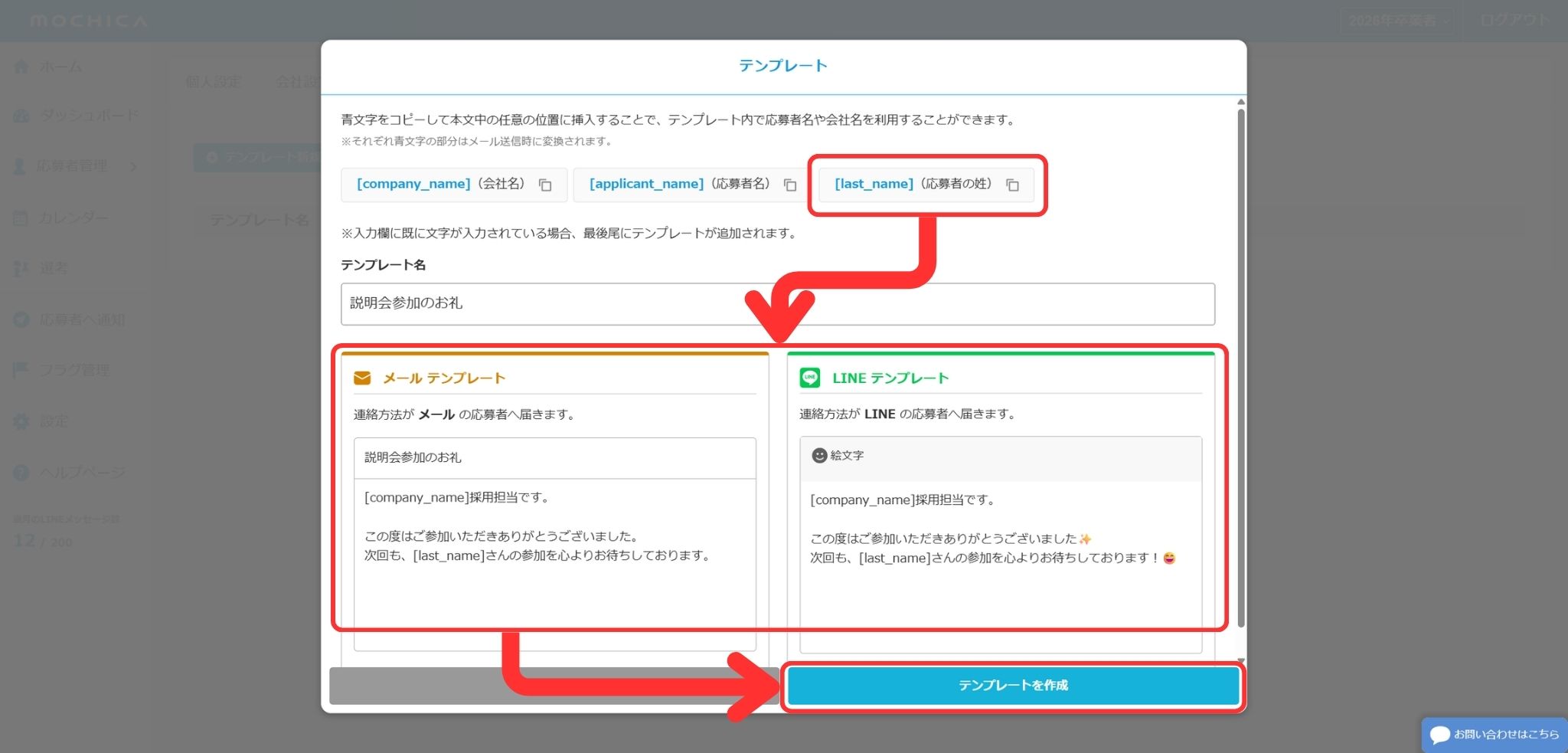Copy the [last_name] placeholder icon
The height and width of the screenshot is (753, 1568).
point(1012,185)
